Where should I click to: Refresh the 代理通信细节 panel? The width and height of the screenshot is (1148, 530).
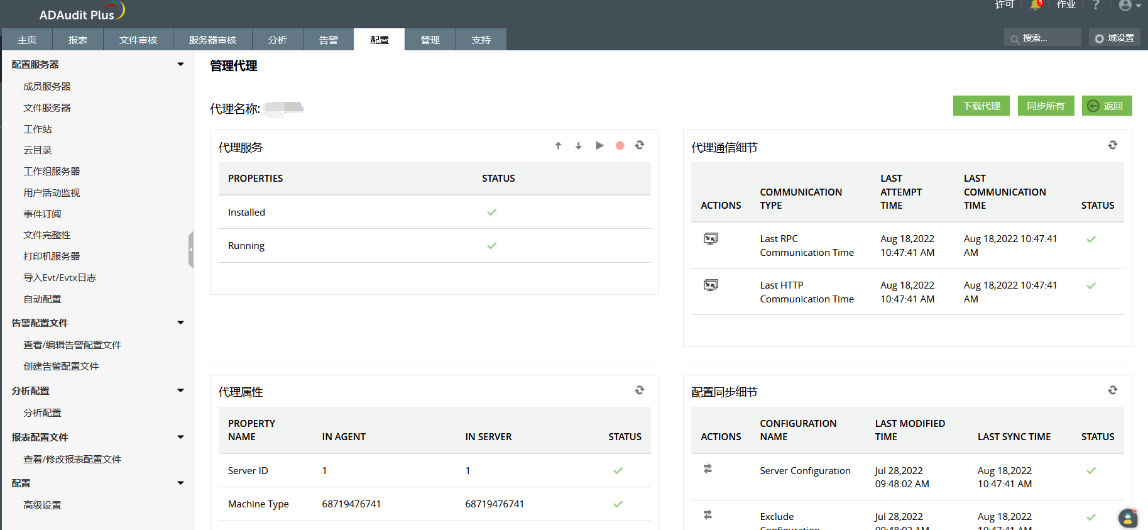[x=1112, y=146]
